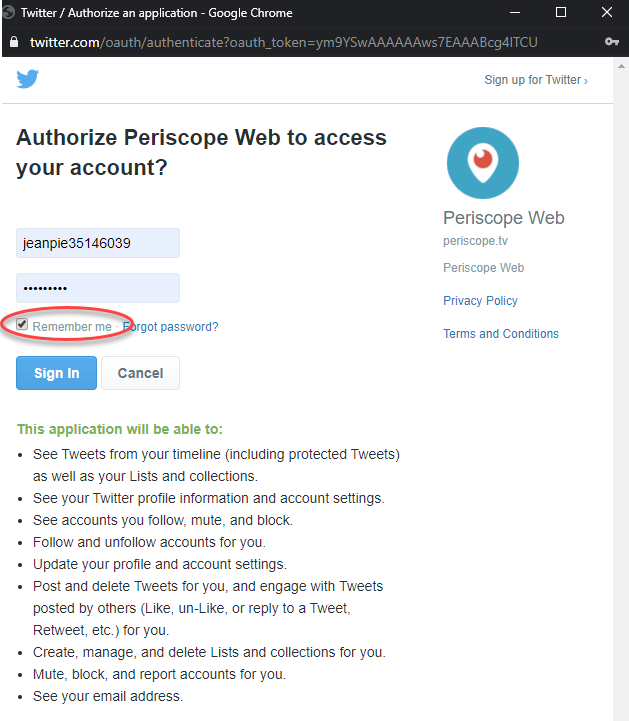Image resolution: width=629 pixels, height=721 pixels.
Task: Click the periscope.tv website text
Action: click(475, 241)
